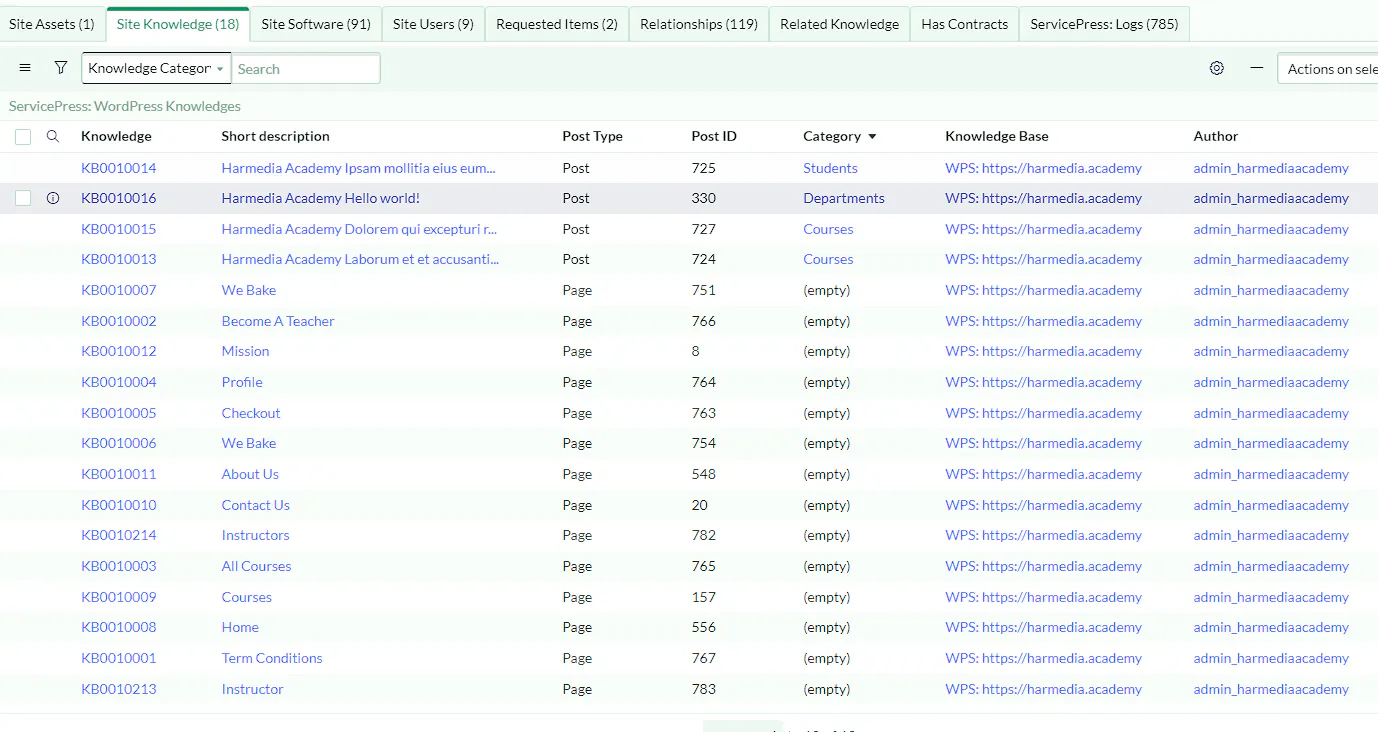1378x732 pixels.
Task: Click Post ID value 783
Action: 704,689
